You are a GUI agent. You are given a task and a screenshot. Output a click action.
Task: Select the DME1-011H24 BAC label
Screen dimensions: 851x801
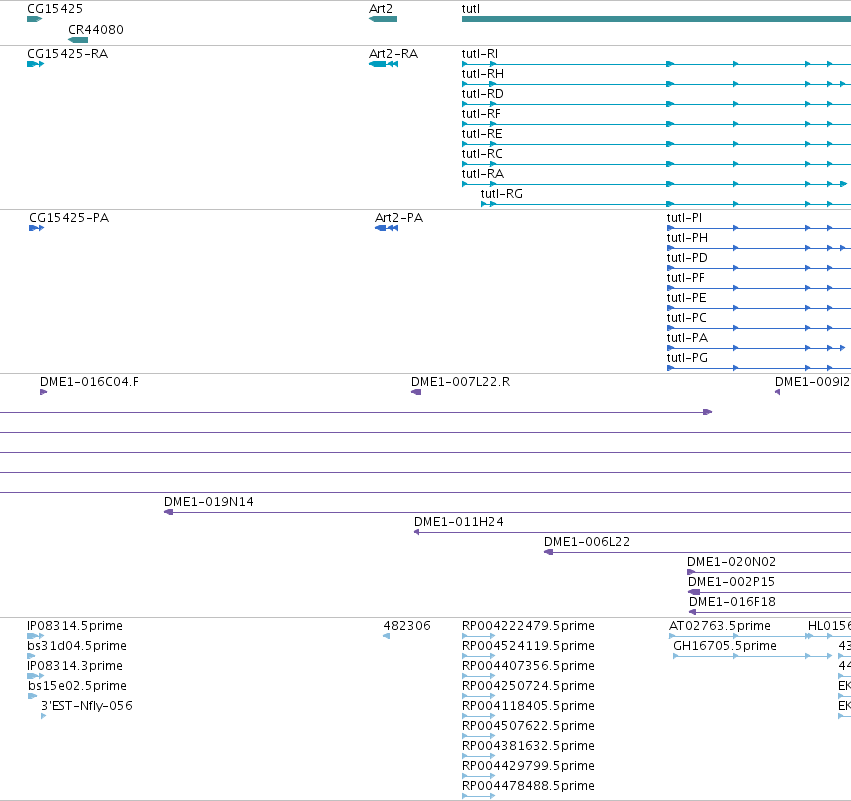click(x=459, y=522)
